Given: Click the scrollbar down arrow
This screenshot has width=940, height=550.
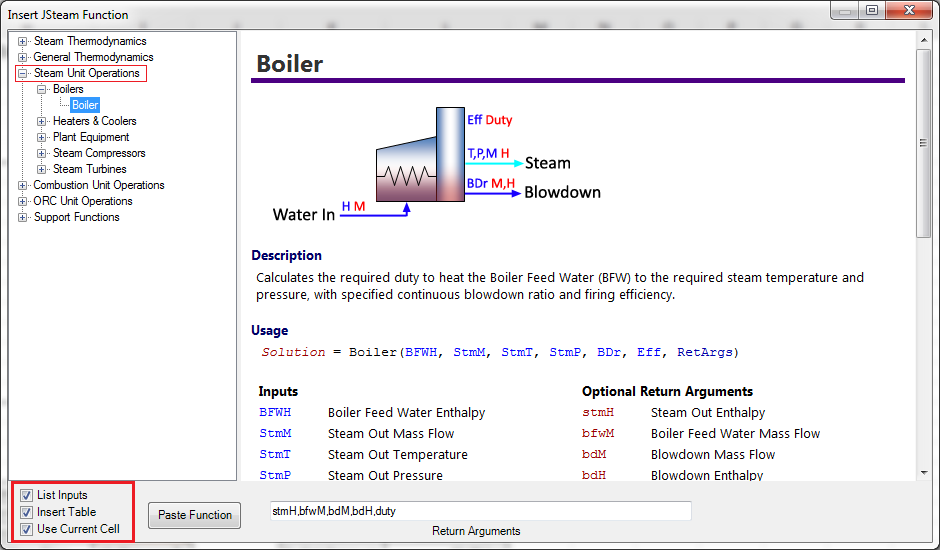Looking at the screenshot, I should click(x=924, y=473).
